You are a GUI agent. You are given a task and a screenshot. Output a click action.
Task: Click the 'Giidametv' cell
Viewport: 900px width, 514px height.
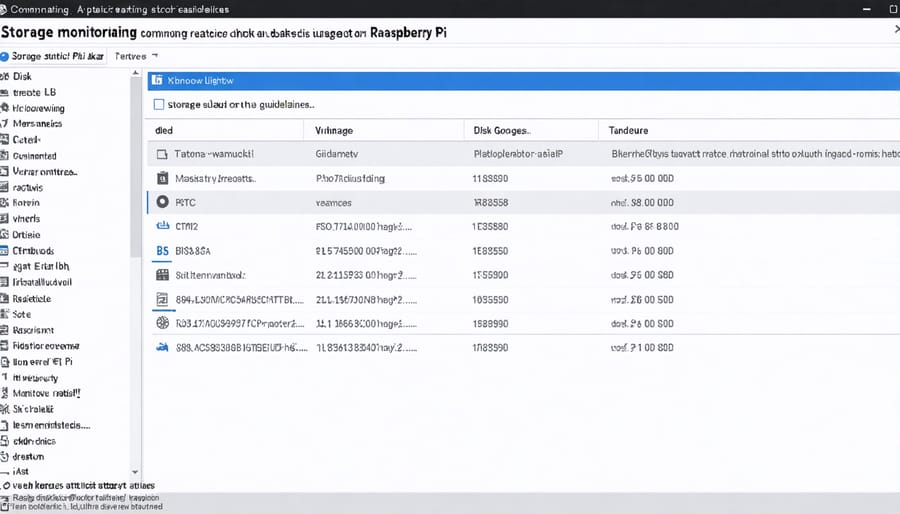336,154
